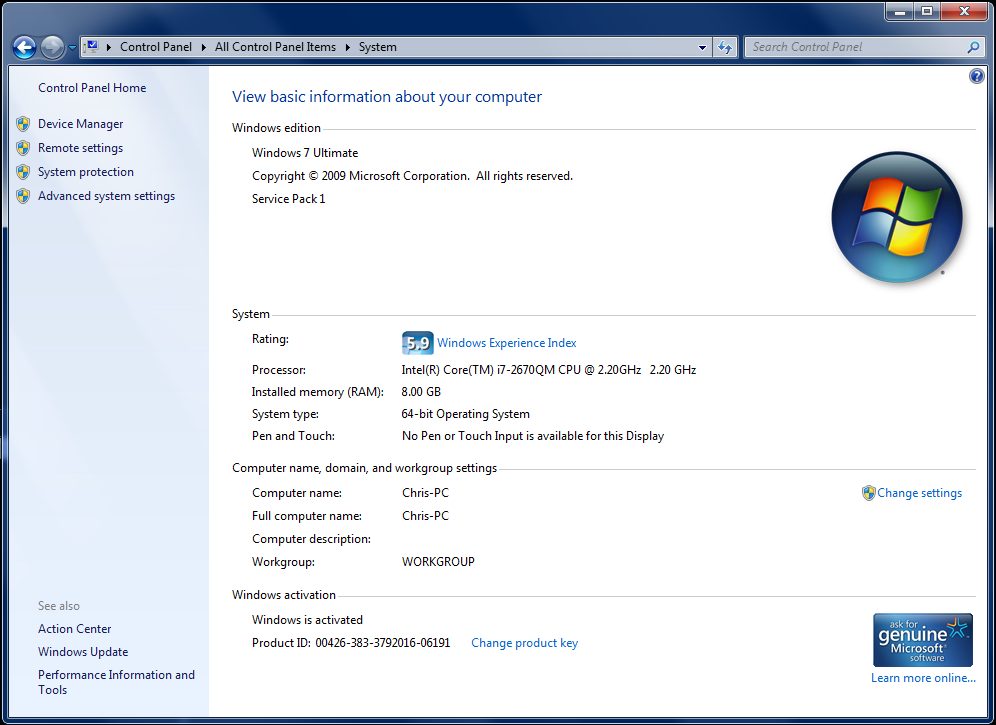996x725 pixels.
Task: Click the 5.9 rating score badge
Action: (x=417, y=343)
